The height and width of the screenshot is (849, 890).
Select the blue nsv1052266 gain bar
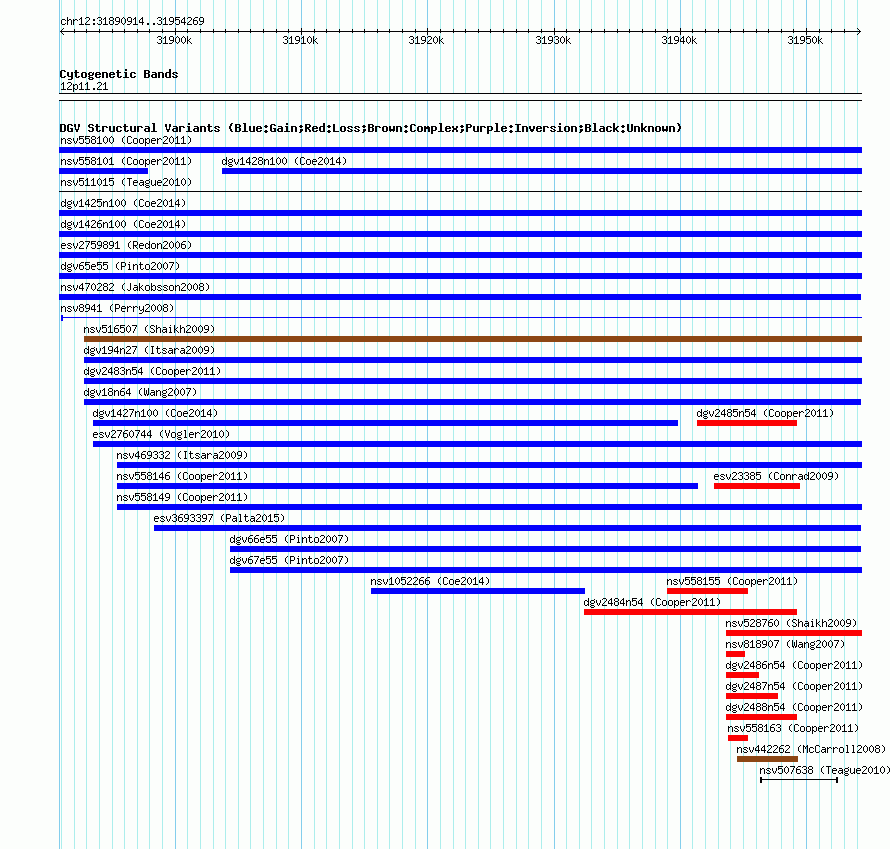[x=478, y=591]
